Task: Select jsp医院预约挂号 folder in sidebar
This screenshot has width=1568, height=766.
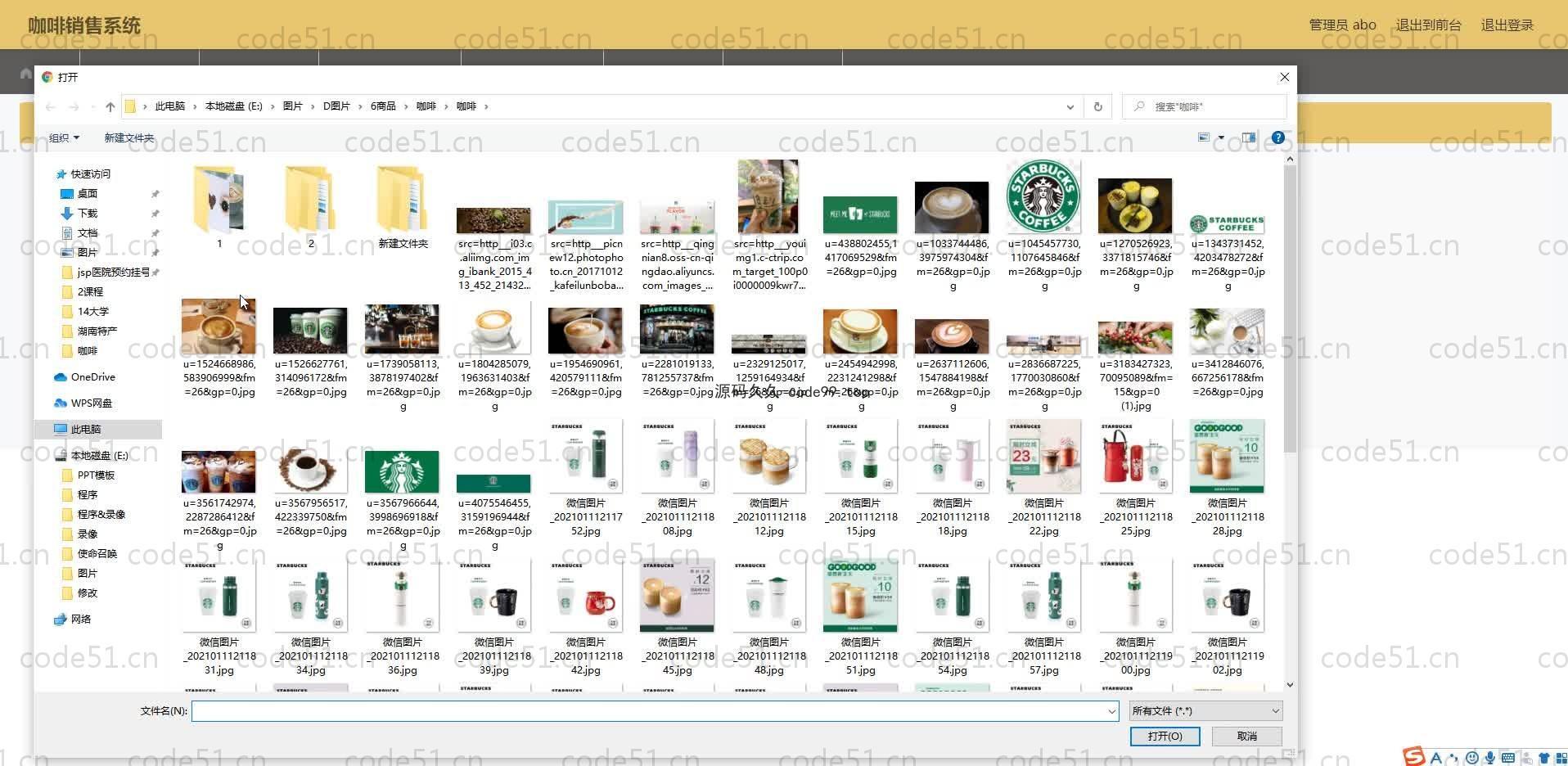Action: tap(114, 273)
